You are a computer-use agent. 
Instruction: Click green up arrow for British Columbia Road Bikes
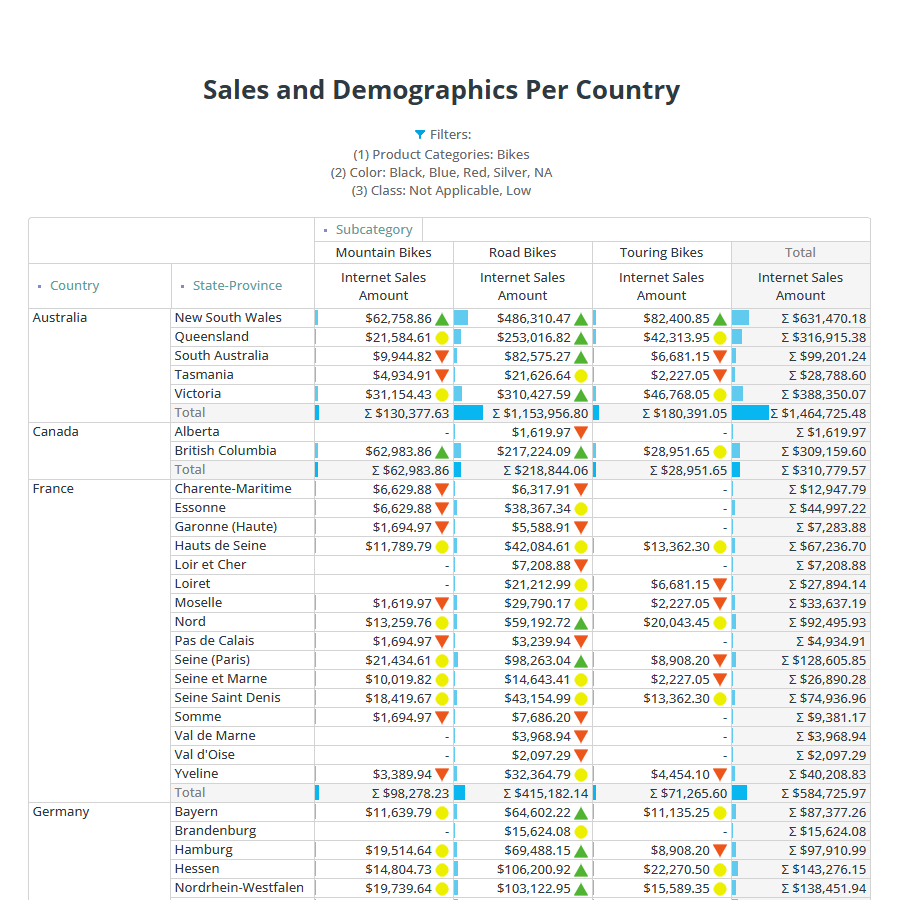[x=581, y=452]
